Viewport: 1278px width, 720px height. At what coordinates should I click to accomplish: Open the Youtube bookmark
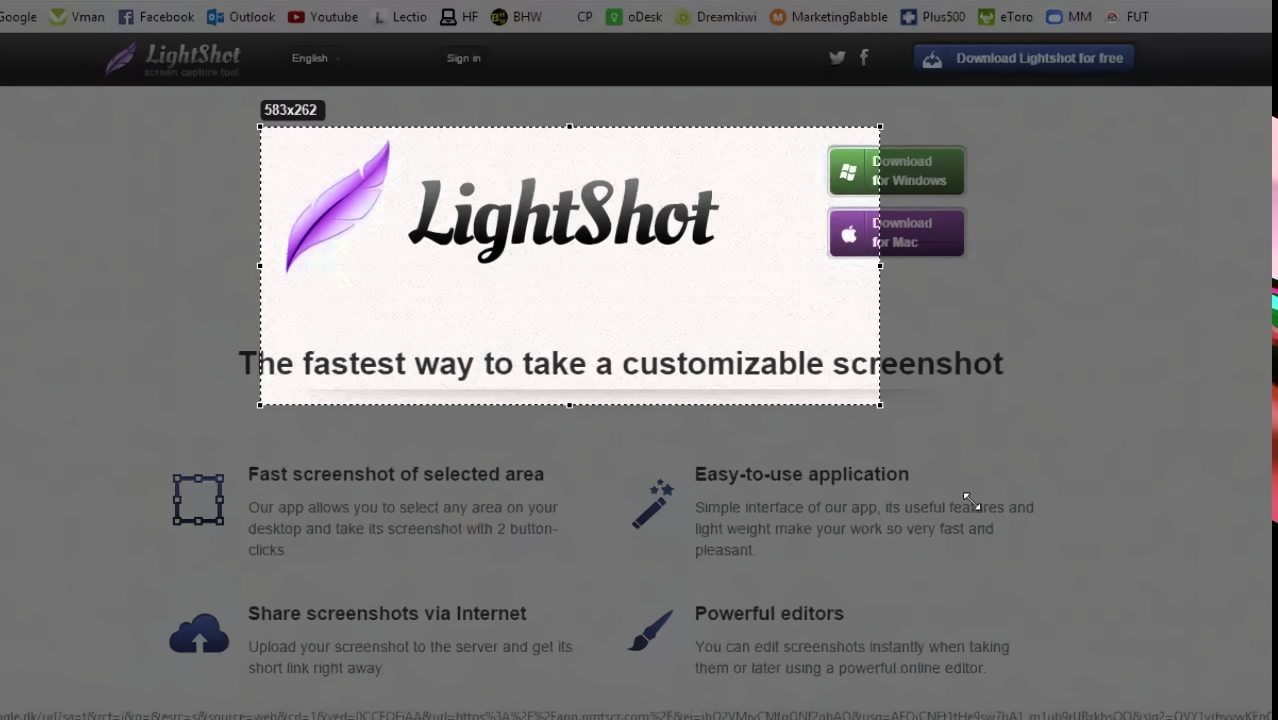pyautogui.click(x=323, y=17)
